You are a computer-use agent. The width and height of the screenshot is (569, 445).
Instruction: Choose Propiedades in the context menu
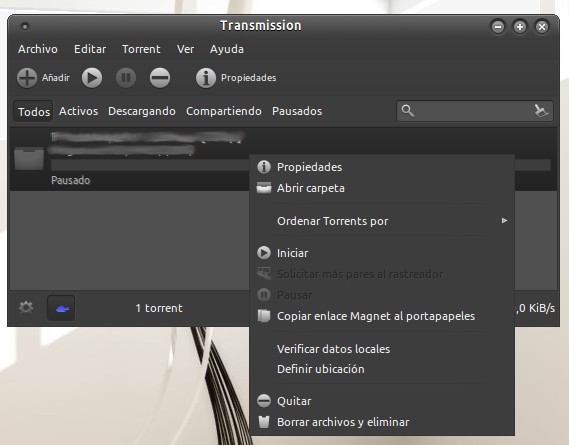pos(382,167)
